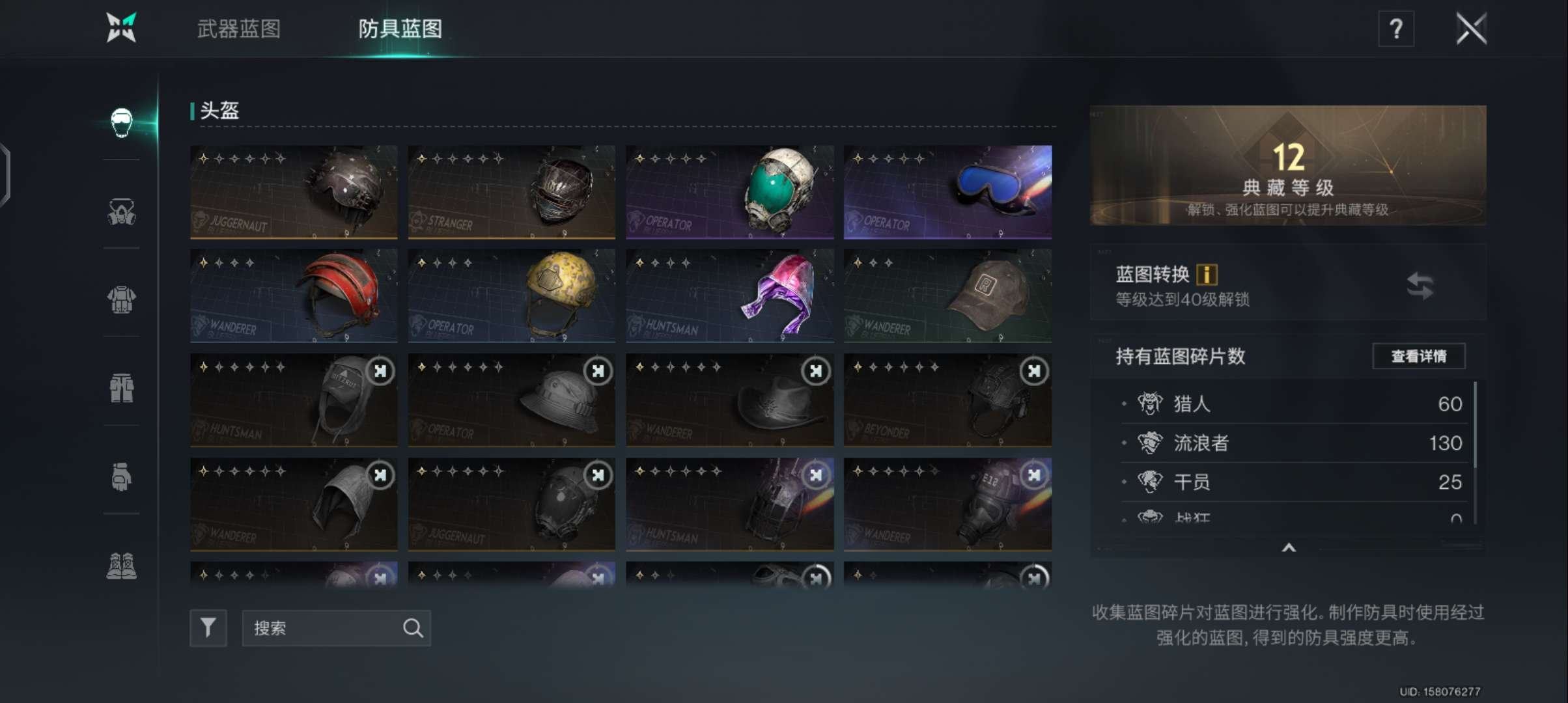Open the gas mask category in sidebar
The width and height of the screenshot is (1568, 703).
[122, 212]
